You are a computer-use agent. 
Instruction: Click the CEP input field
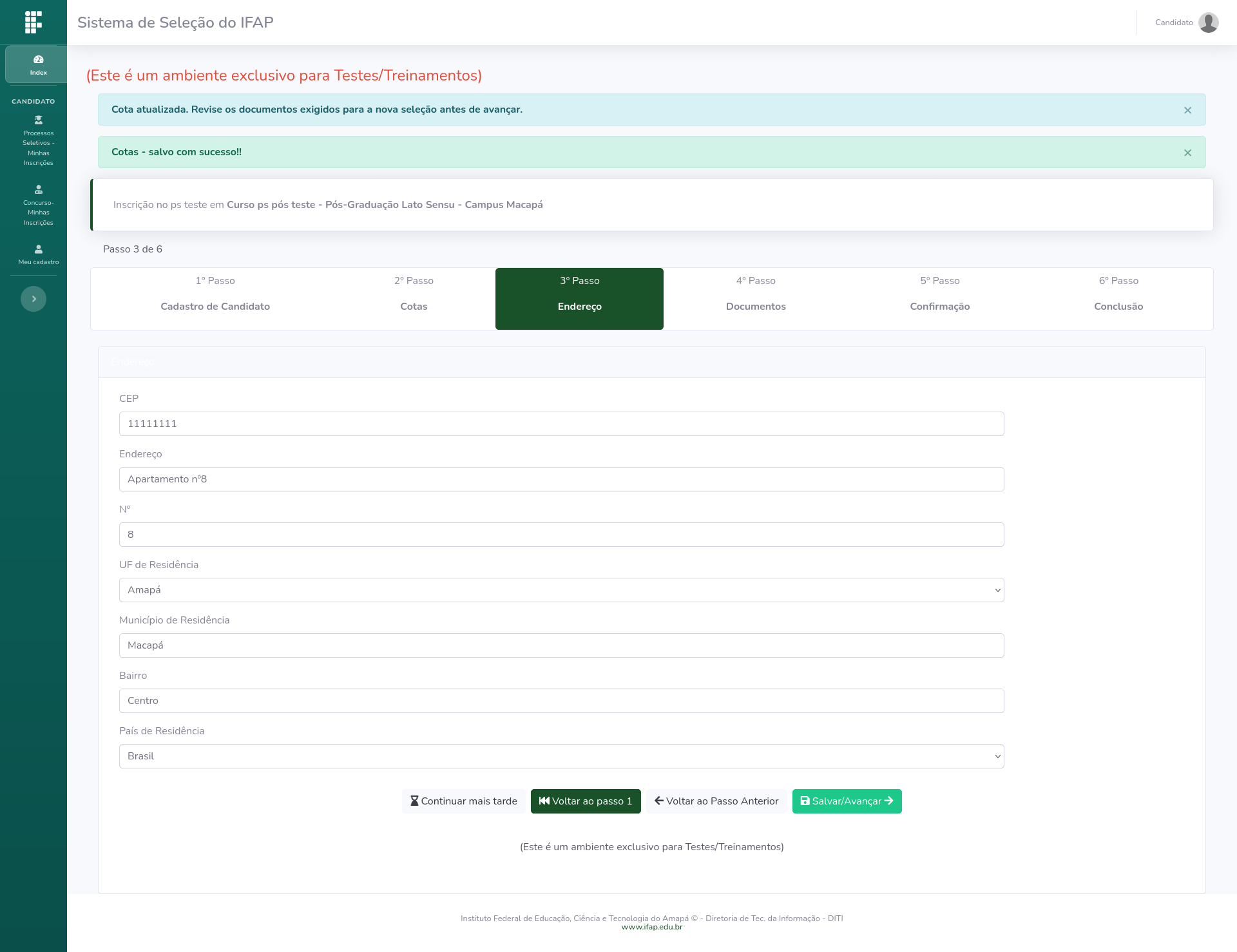pyautogui.click(x=562, y=424)
